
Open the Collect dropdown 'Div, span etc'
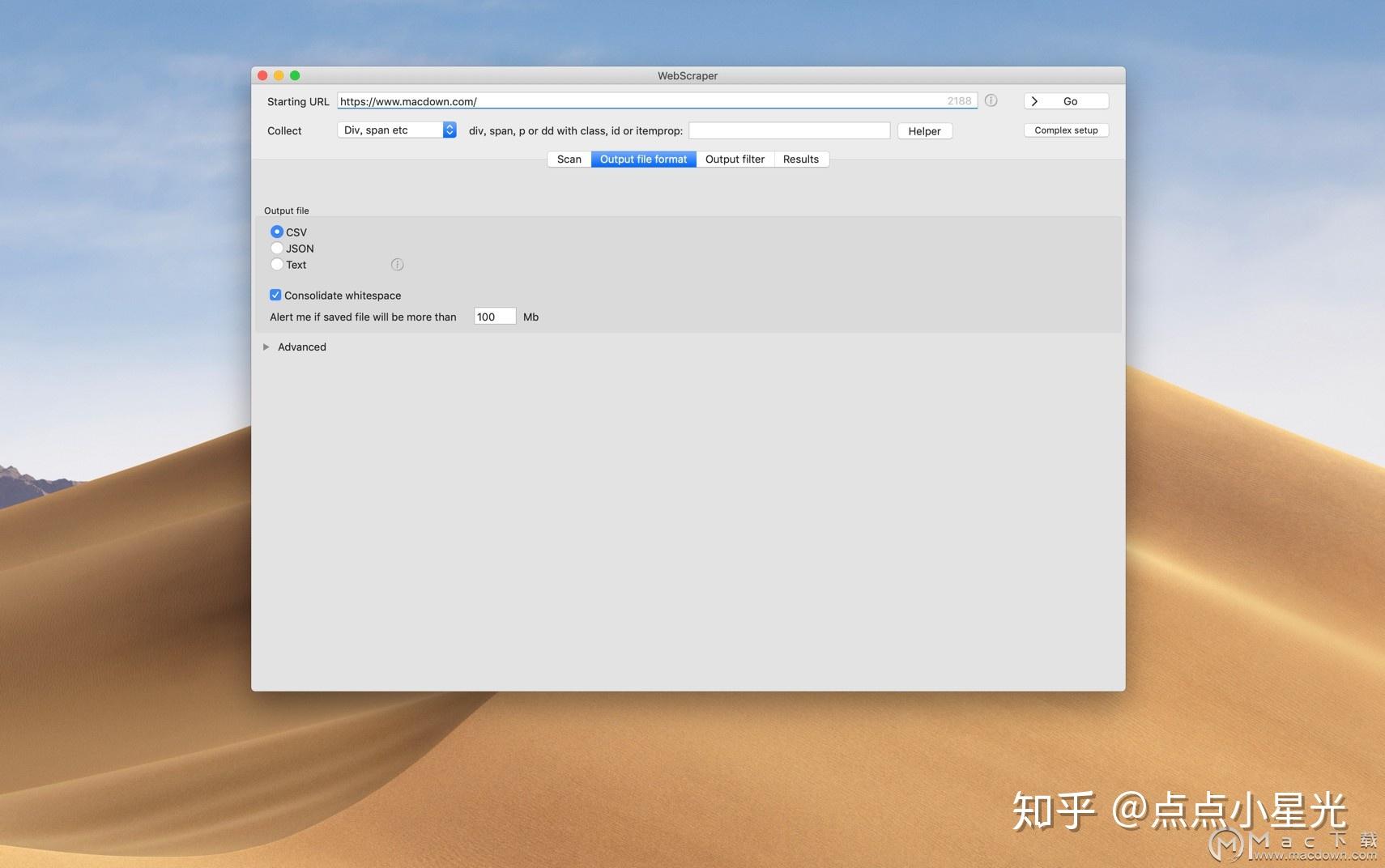[x=397, y=130]
